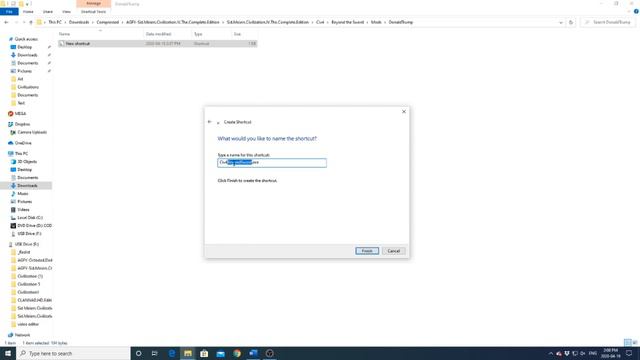Image resolution: width=640 pixels, height=360 pixels.
Task: Click the Manage contextual tab header
Action: pyautogui.click(x=93, y=4)
